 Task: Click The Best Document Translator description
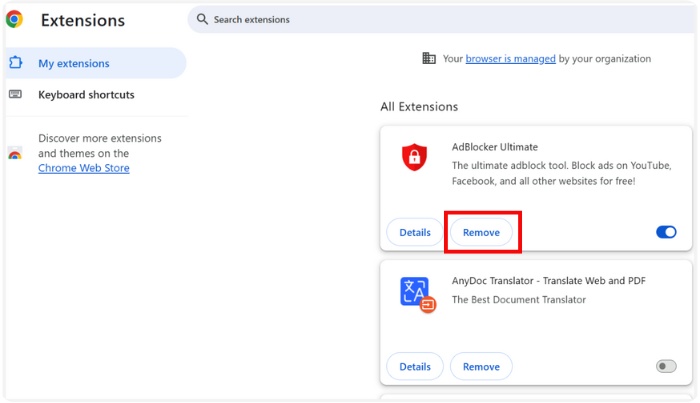(519, 299)
